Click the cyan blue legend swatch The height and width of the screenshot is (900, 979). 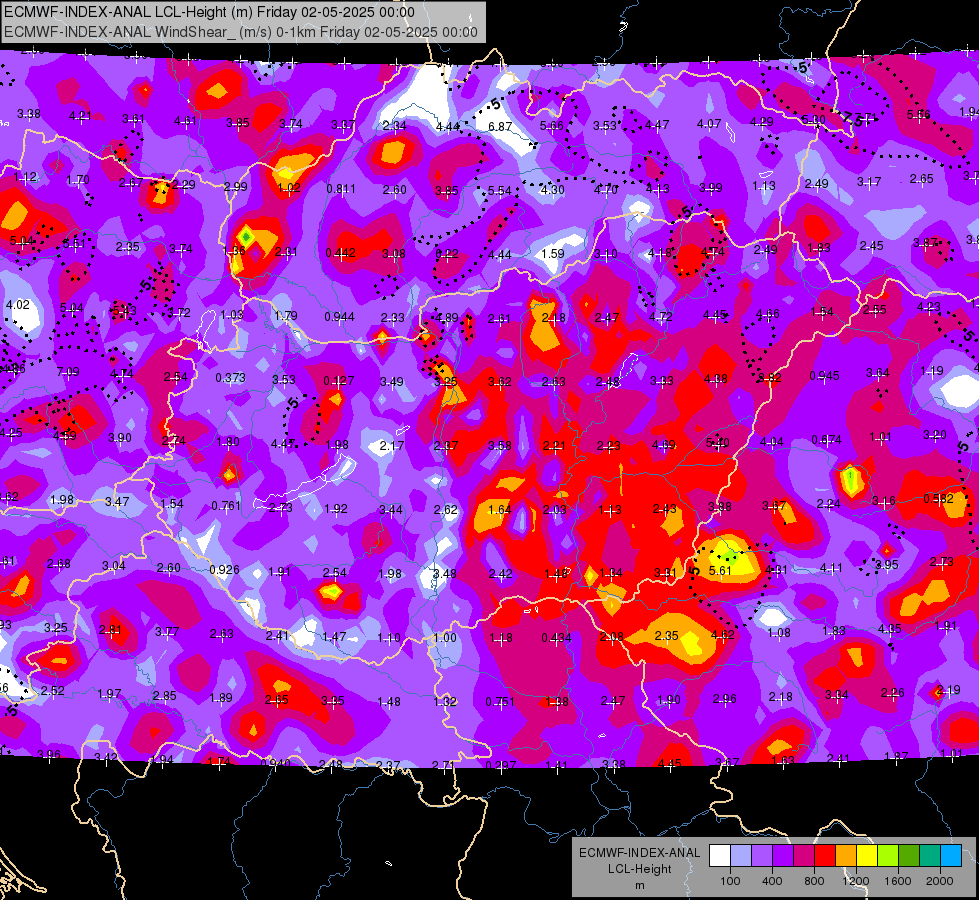951,856
